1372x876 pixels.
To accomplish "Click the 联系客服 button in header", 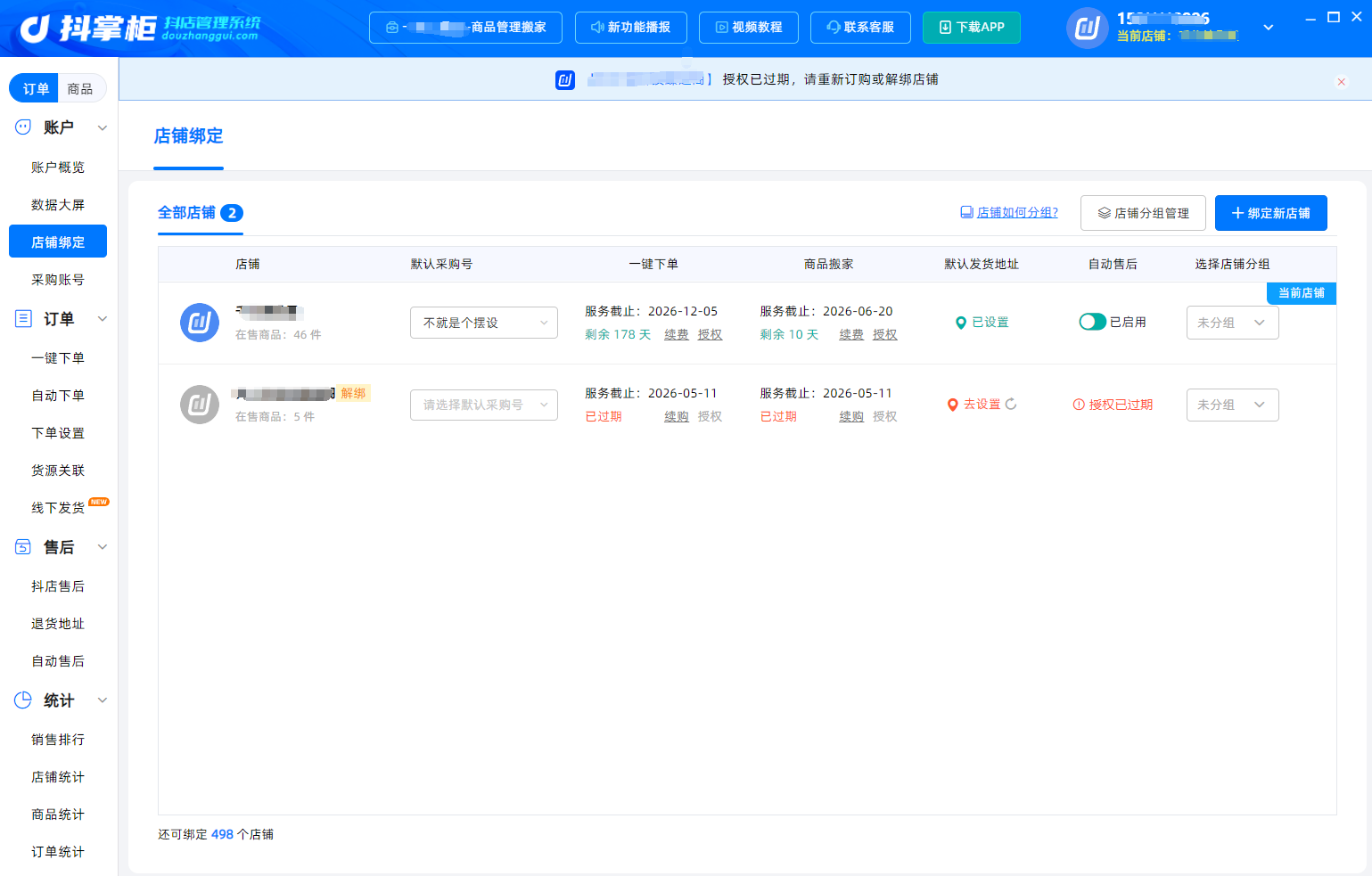I will click(x=860, y=28).
